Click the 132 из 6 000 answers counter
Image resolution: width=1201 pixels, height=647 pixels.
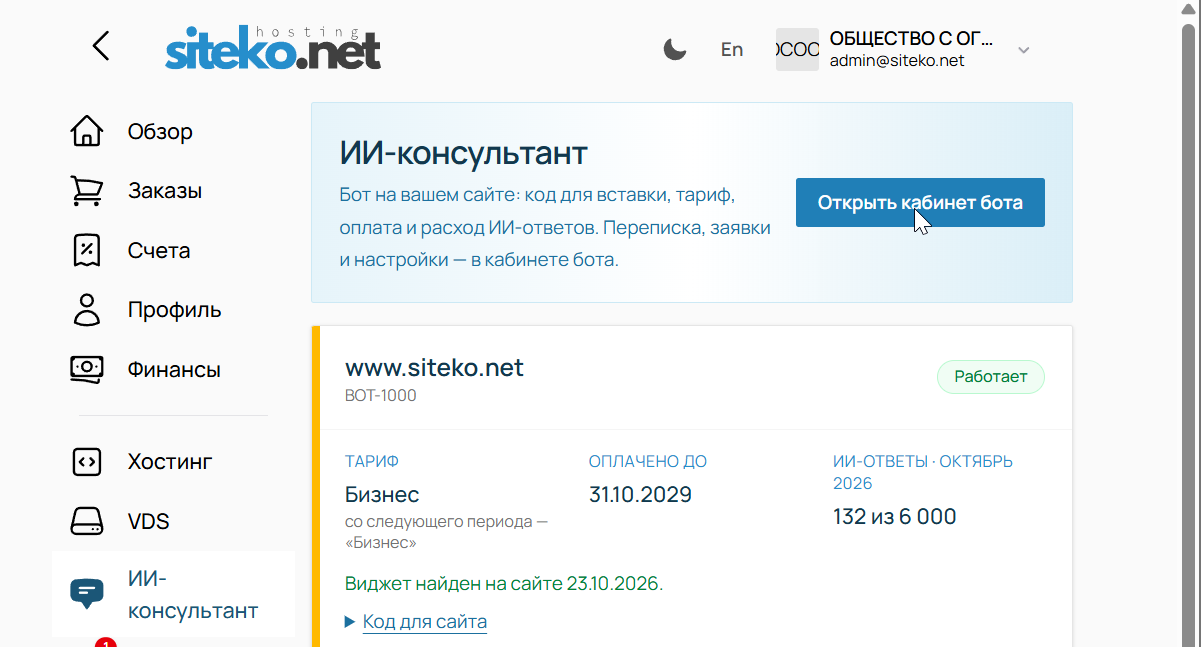point(895,516)
